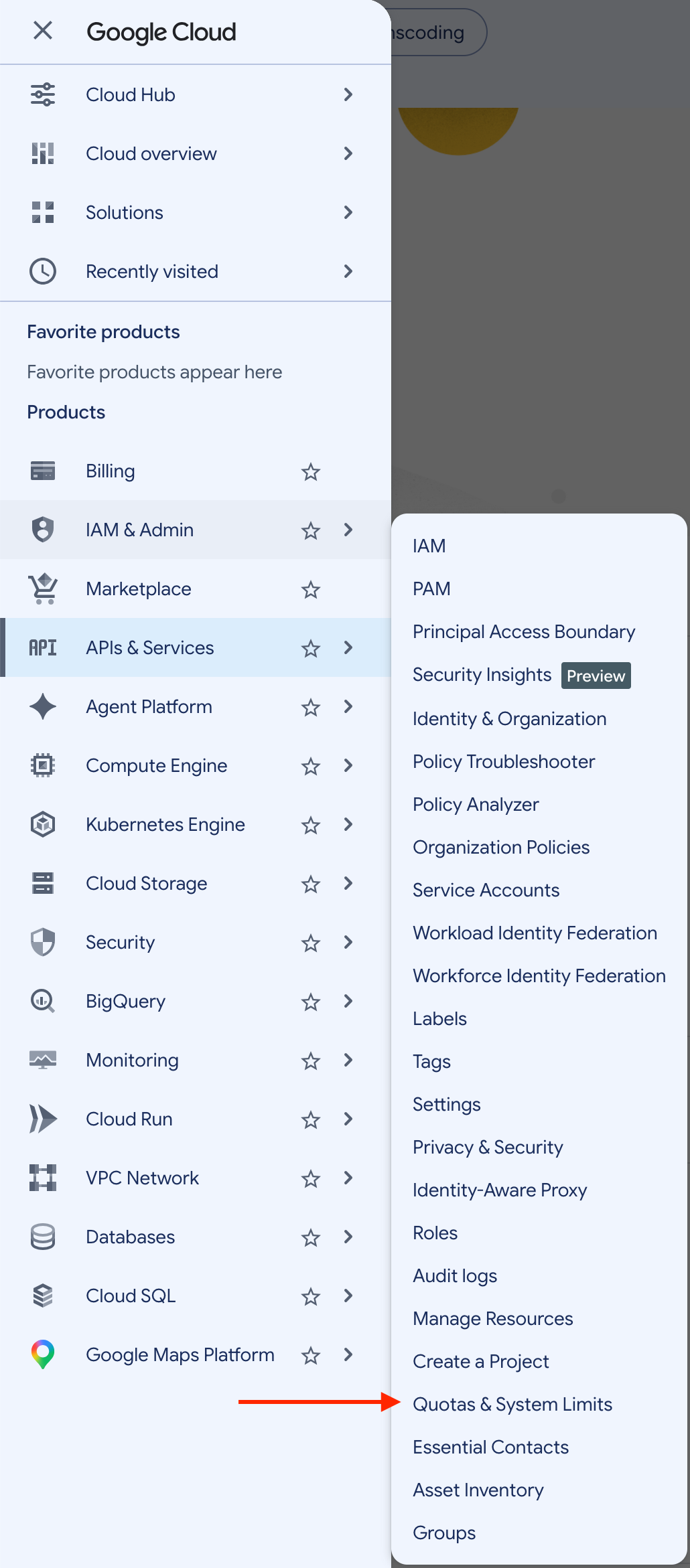Click the Agent Platform sparkle icon
The height and width of the screenshot is (1568, 690).
[43, 706]
